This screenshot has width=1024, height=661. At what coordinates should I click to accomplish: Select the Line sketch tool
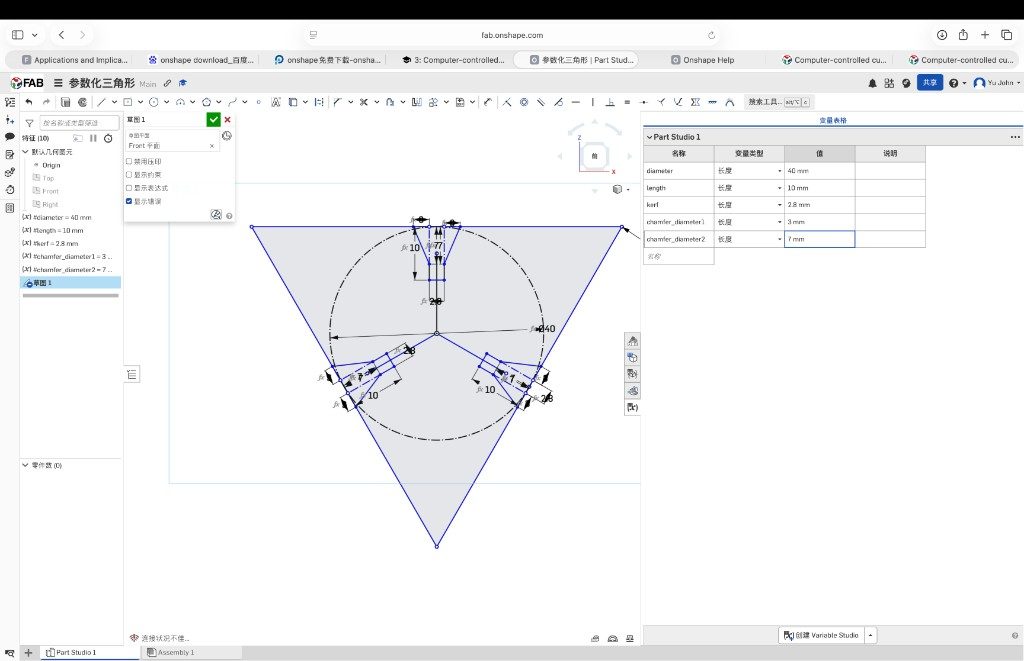[x=102, y=102]
